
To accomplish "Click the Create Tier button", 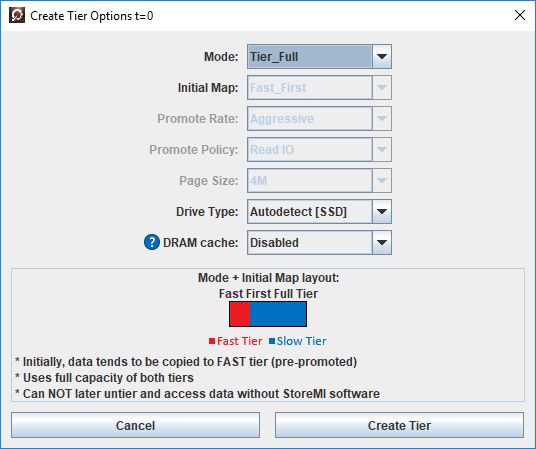I will [399, 425].
